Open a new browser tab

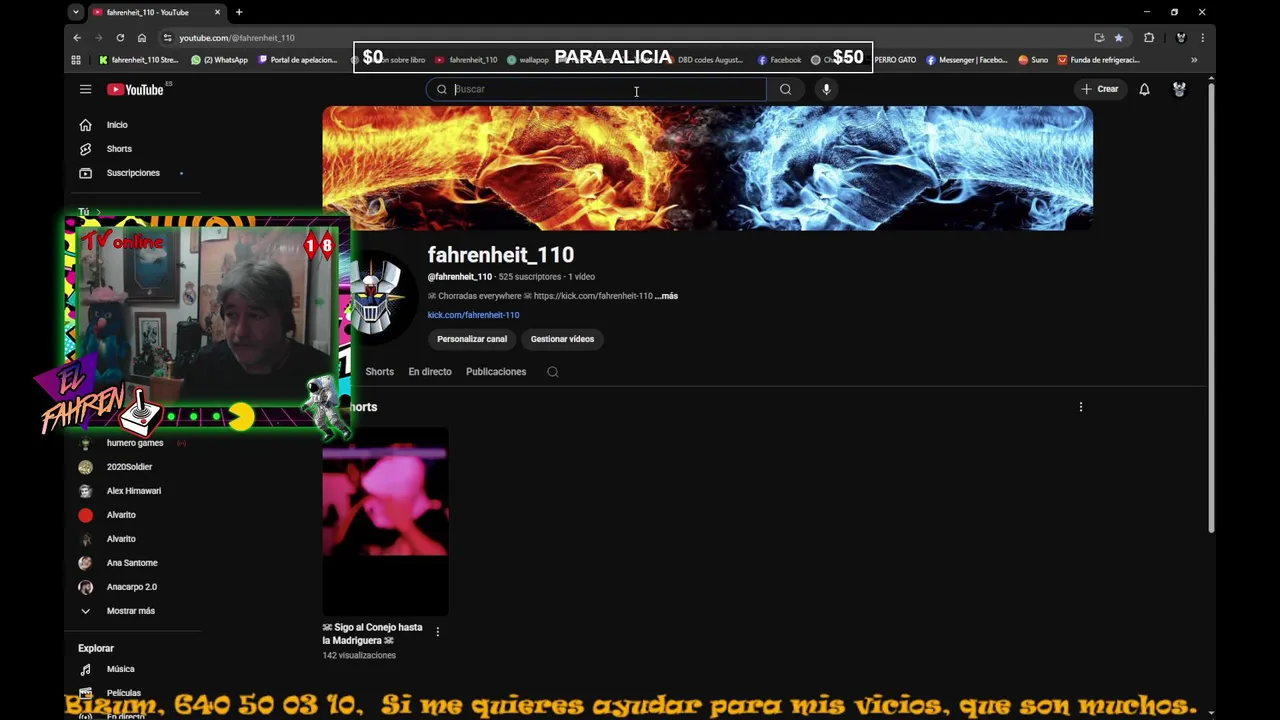(239, 12)
